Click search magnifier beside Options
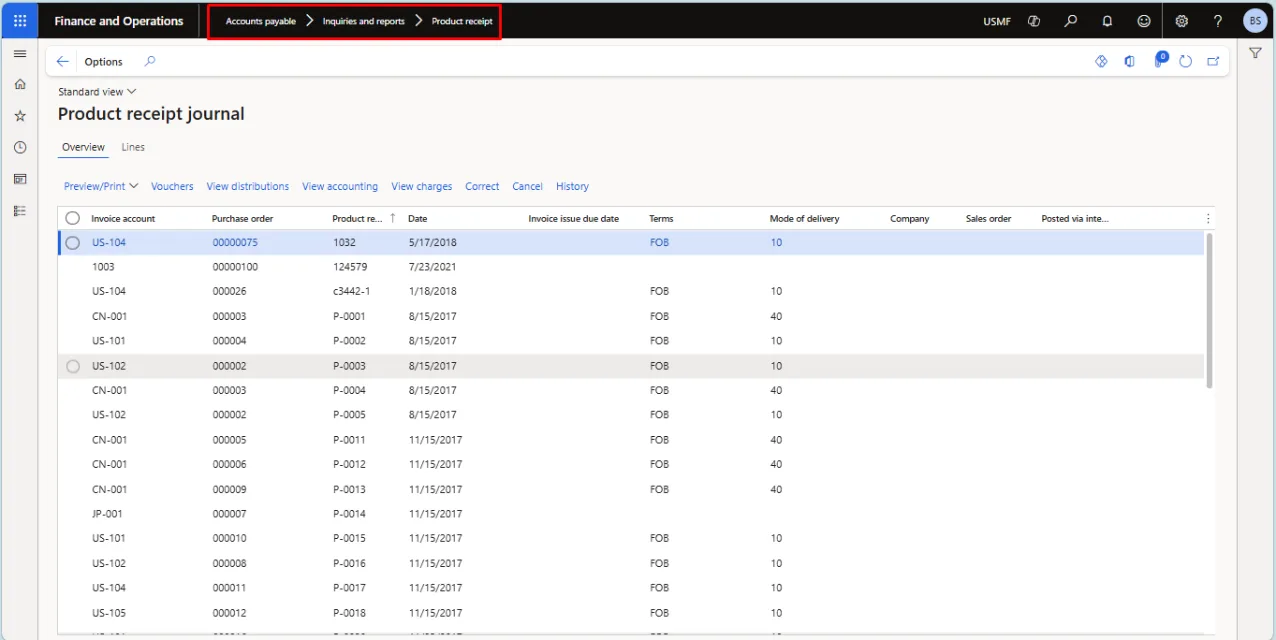This screenshot has height=640, width=1276. point(150,61)
